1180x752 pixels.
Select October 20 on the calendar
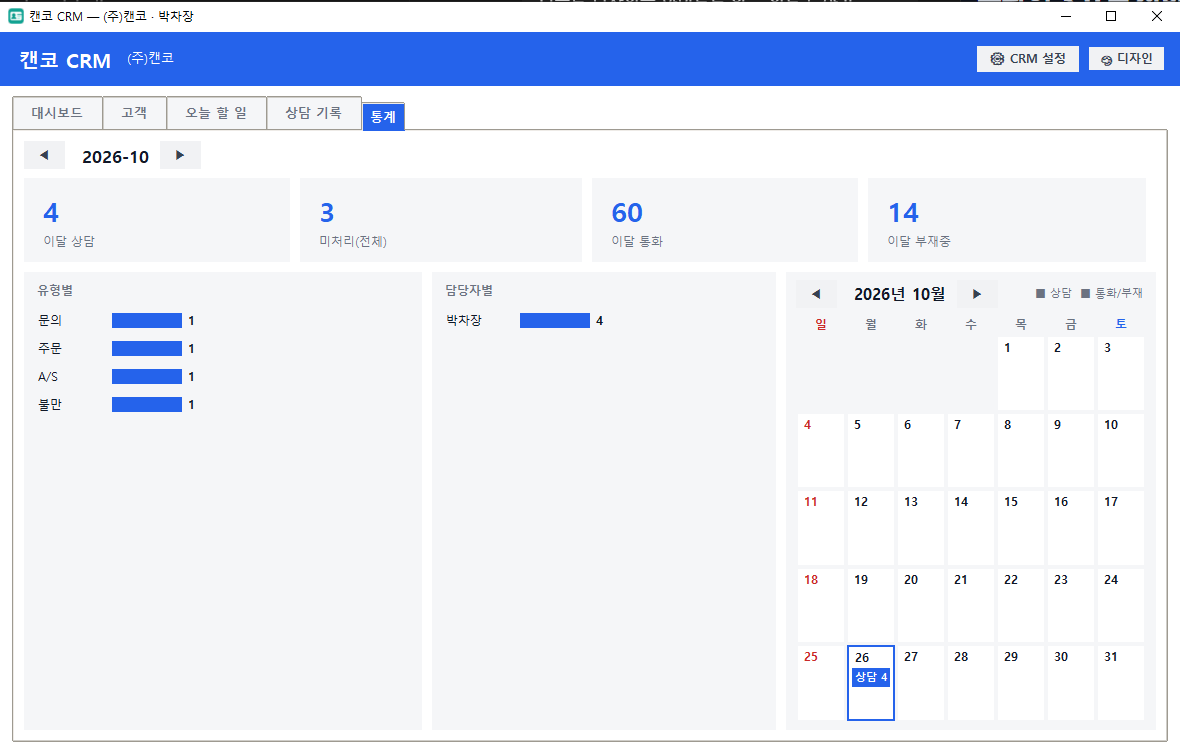pyautogui.click(x=920, y=605)
